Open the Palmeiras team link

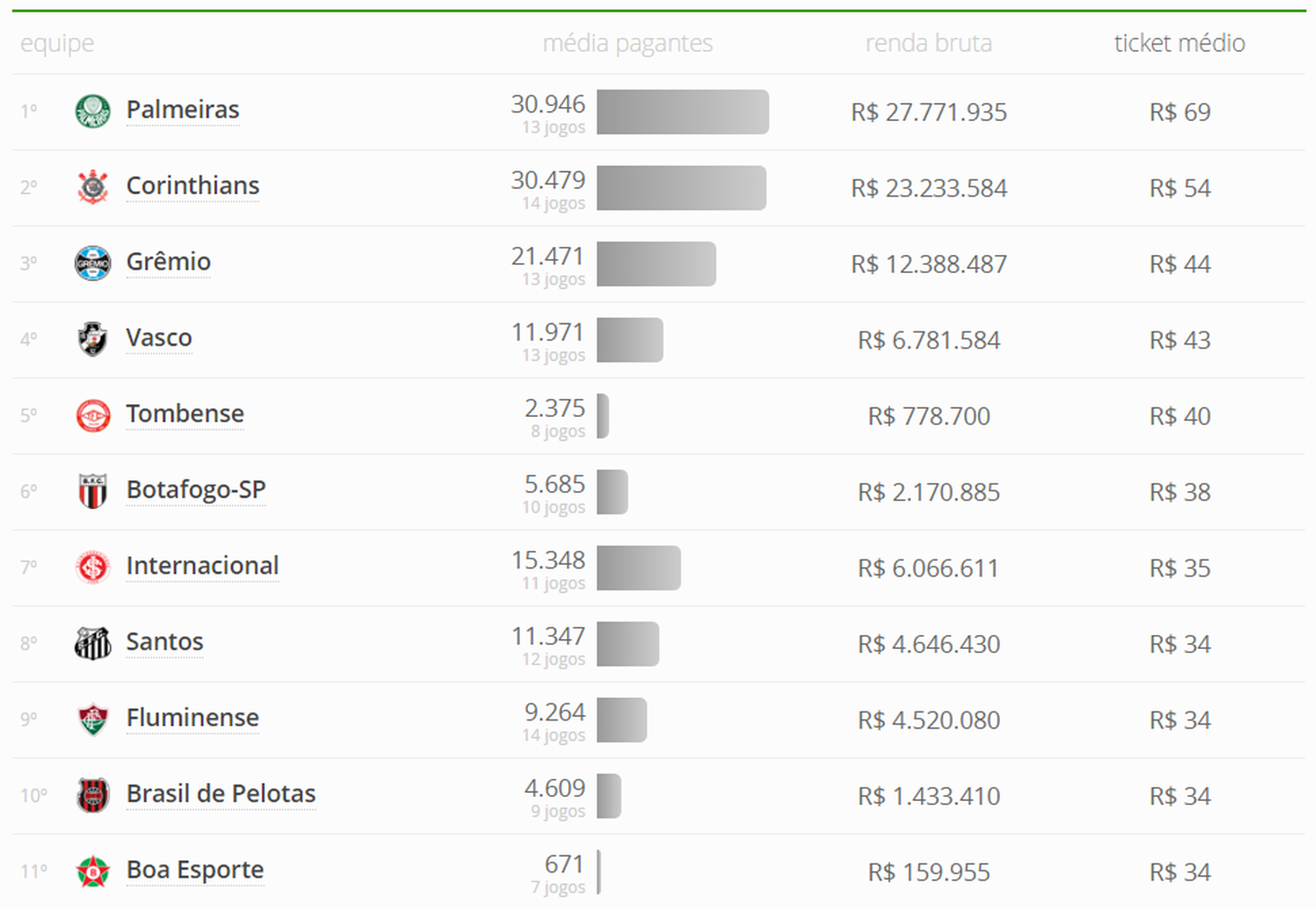point(183,110)
